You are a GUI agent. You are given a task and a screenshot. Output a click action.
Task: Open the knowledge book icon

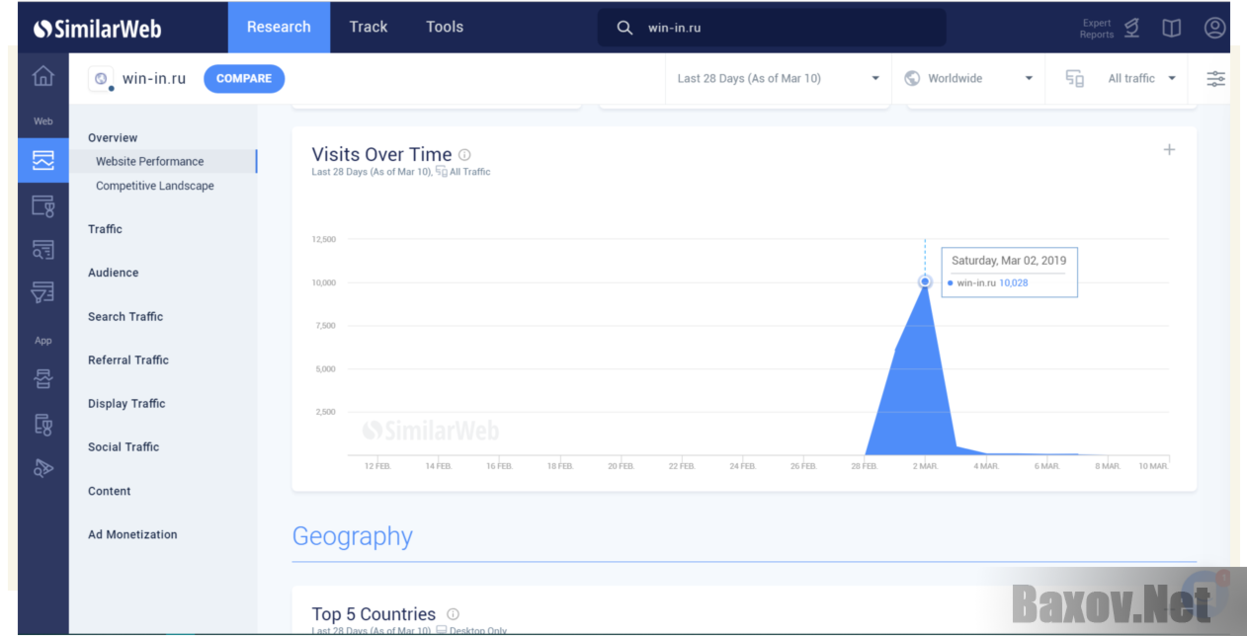(x=1172, y=28)
